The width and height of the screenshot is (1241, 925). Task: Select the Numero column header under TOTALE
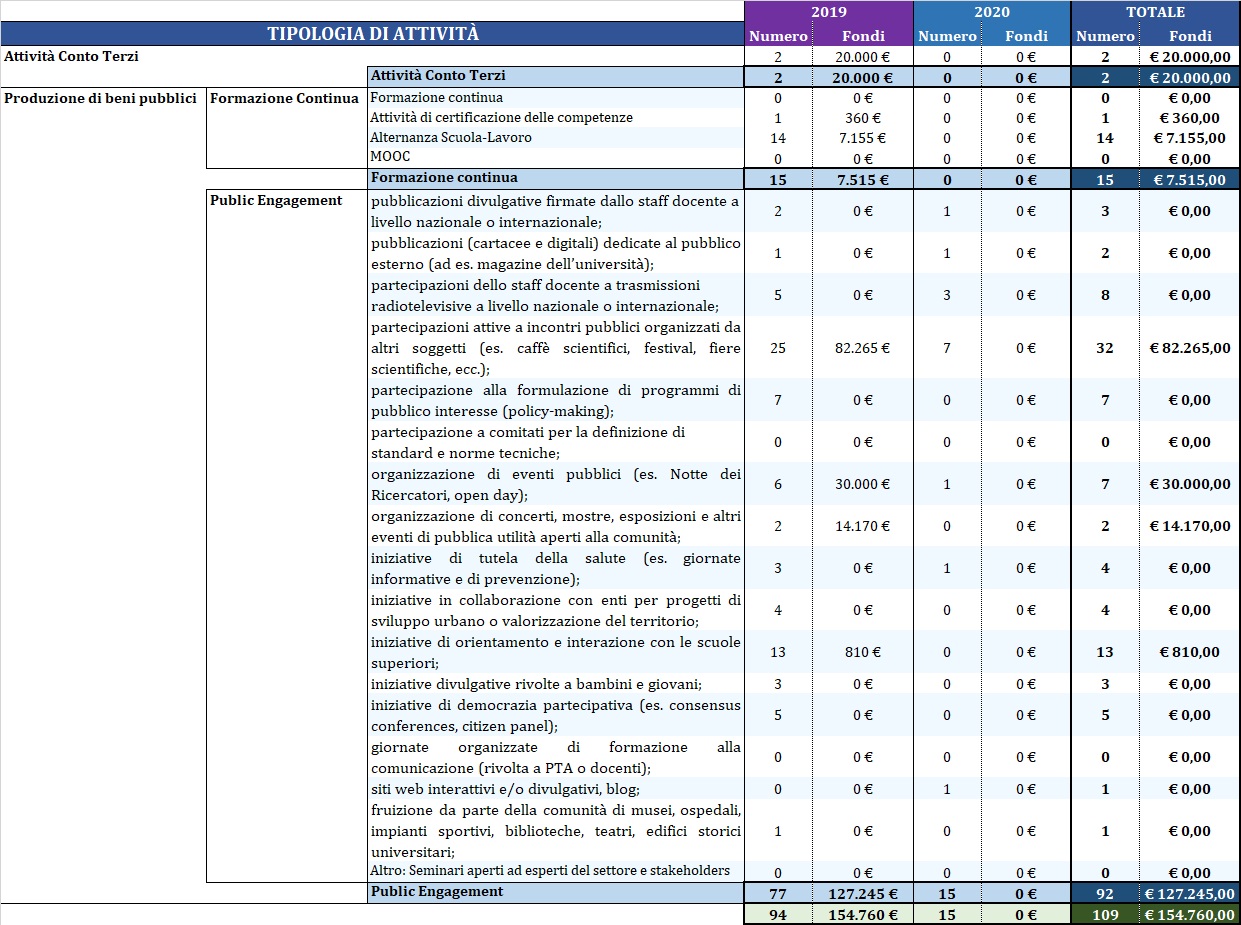point(1105,36)
